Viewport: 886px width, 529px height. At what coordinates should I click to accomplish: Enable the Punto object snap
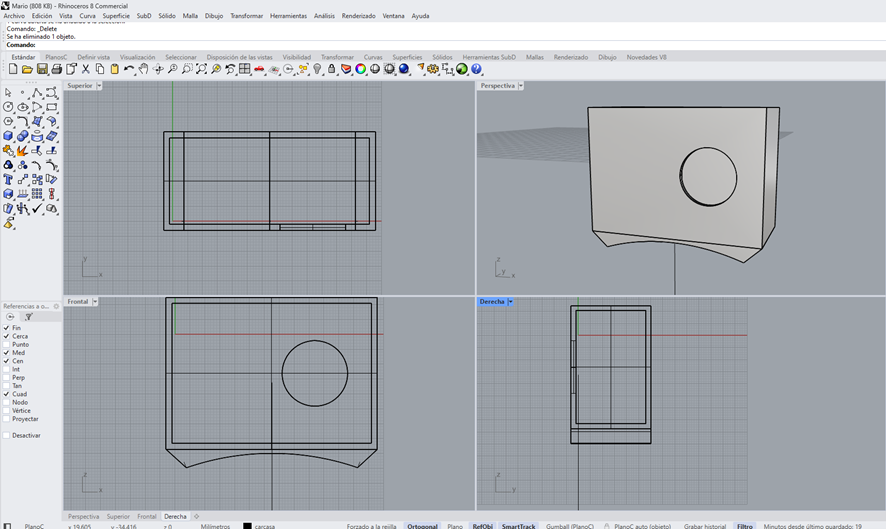click(6, 345)
